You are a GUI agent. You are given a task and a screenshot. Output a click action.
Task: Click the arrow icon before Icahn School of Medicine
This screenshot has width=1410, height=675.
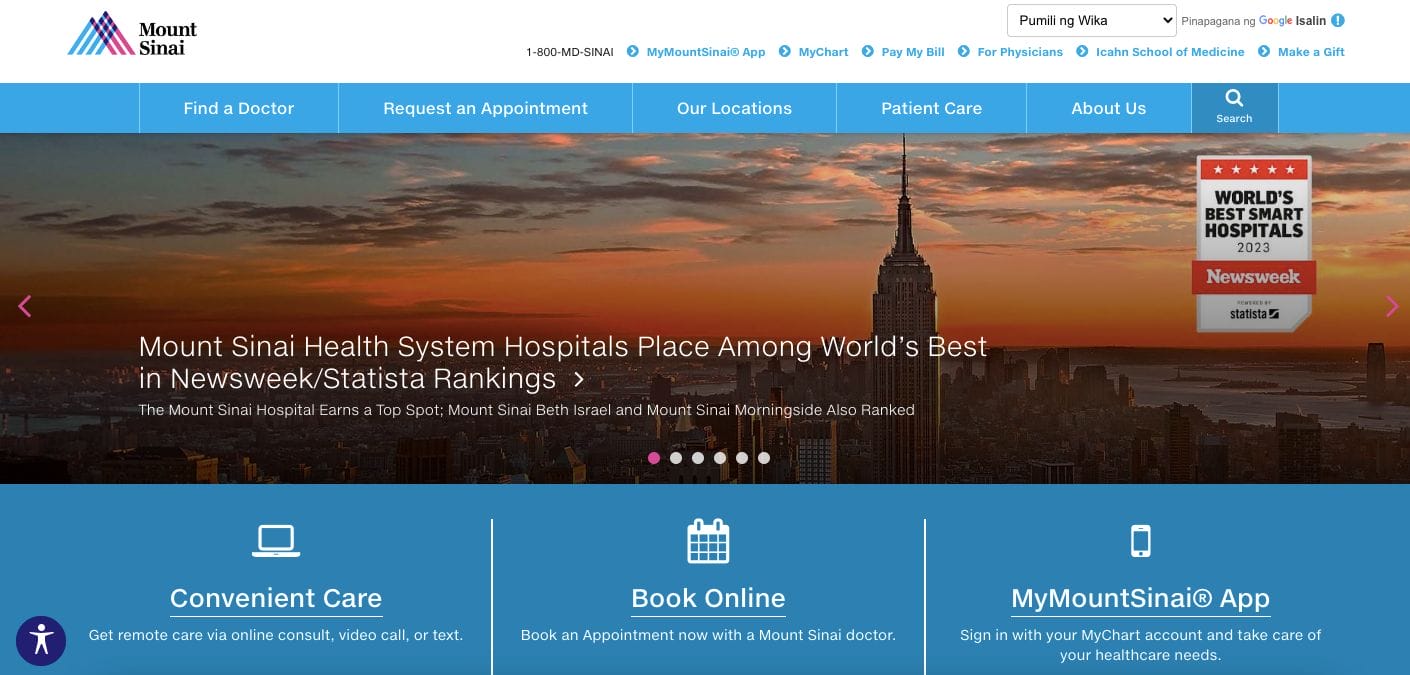1082,51
